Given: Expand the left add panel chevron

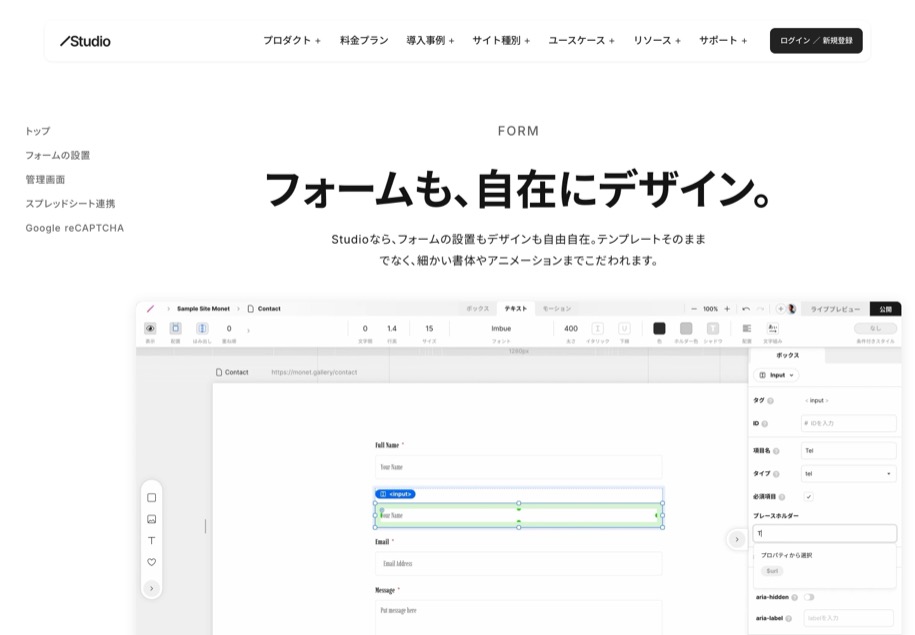Looking at the screenshot, I should (152, 588).
